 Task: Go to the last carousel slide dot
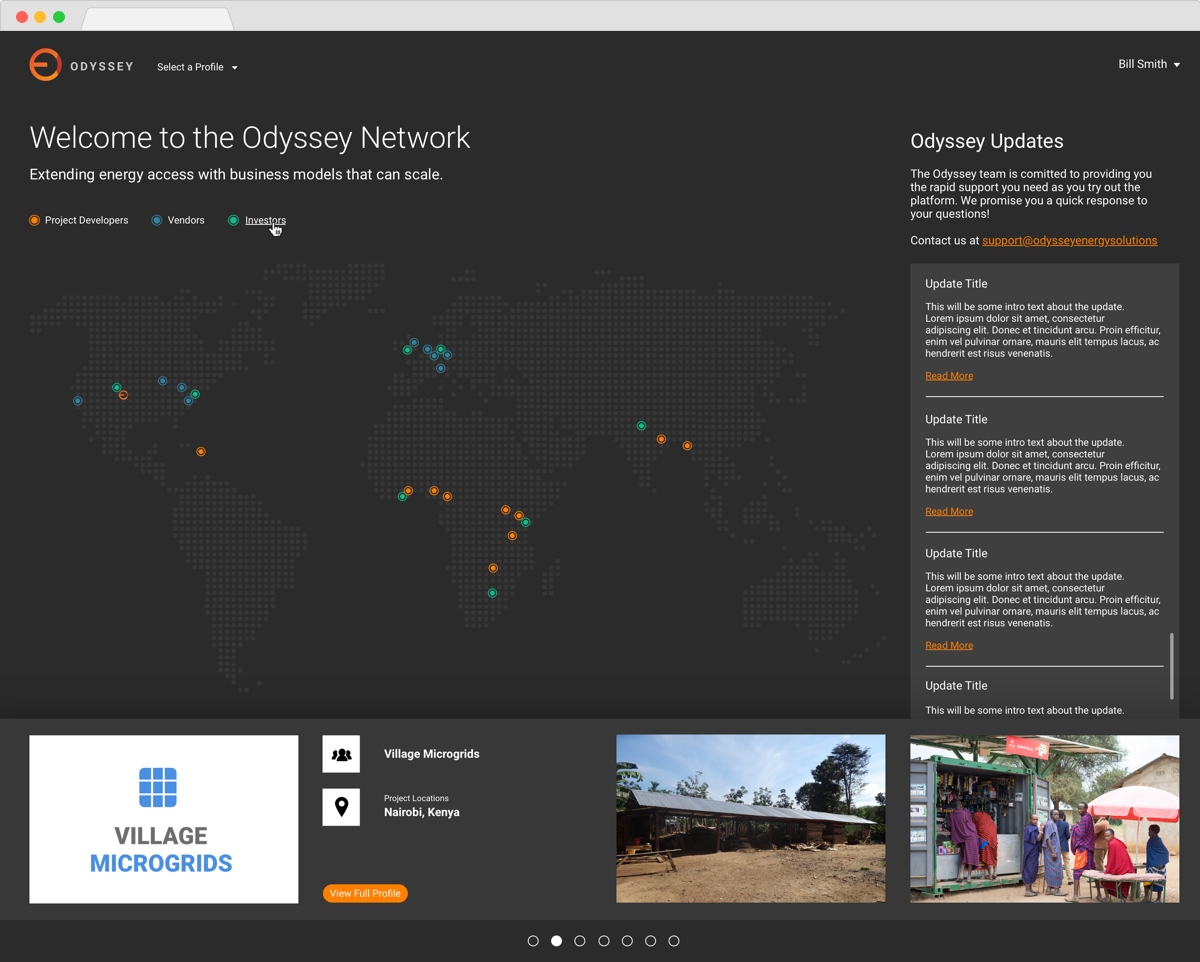coord(674,941)
